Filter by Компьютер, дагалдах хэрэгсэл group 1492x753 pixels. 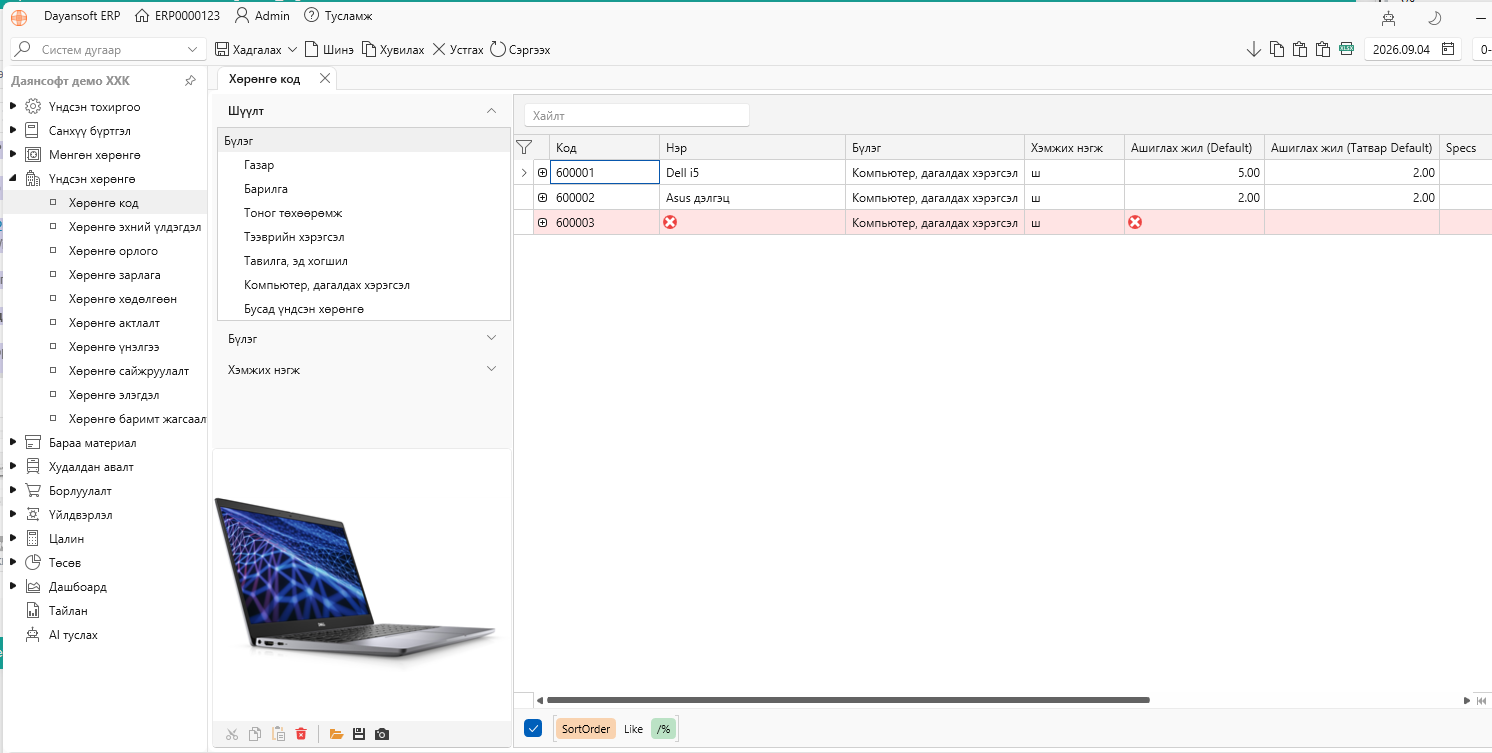[326, 285]
